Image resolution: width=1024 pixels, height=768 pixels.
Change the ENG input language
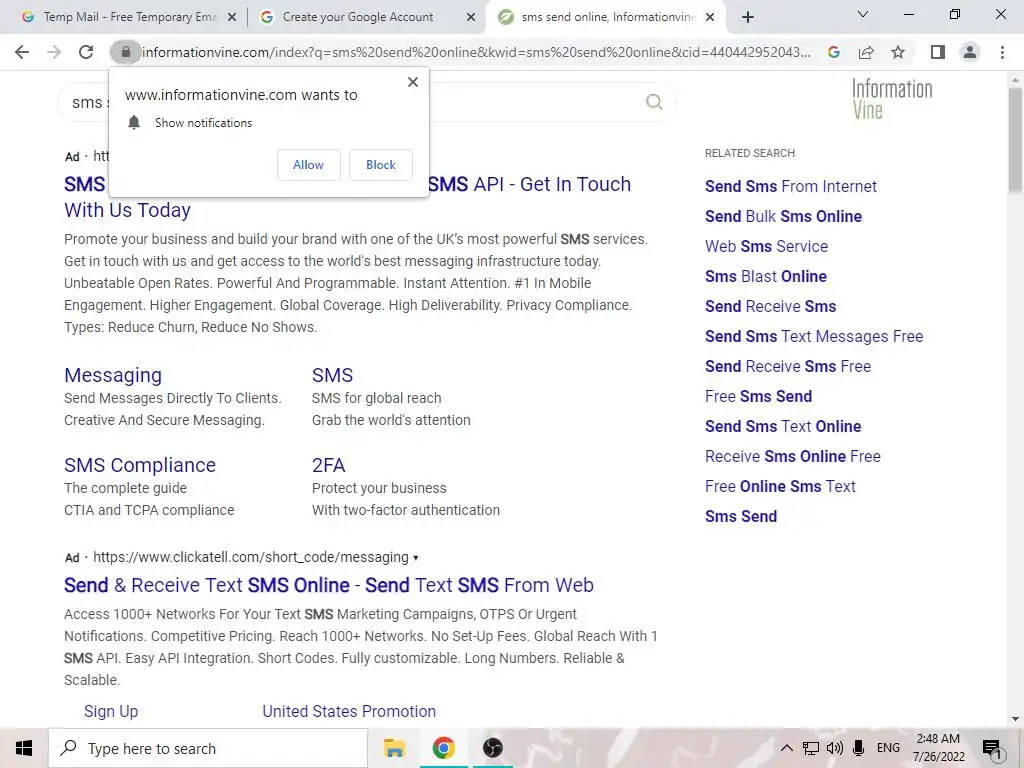pyautogui.click(x=888, y=748)
